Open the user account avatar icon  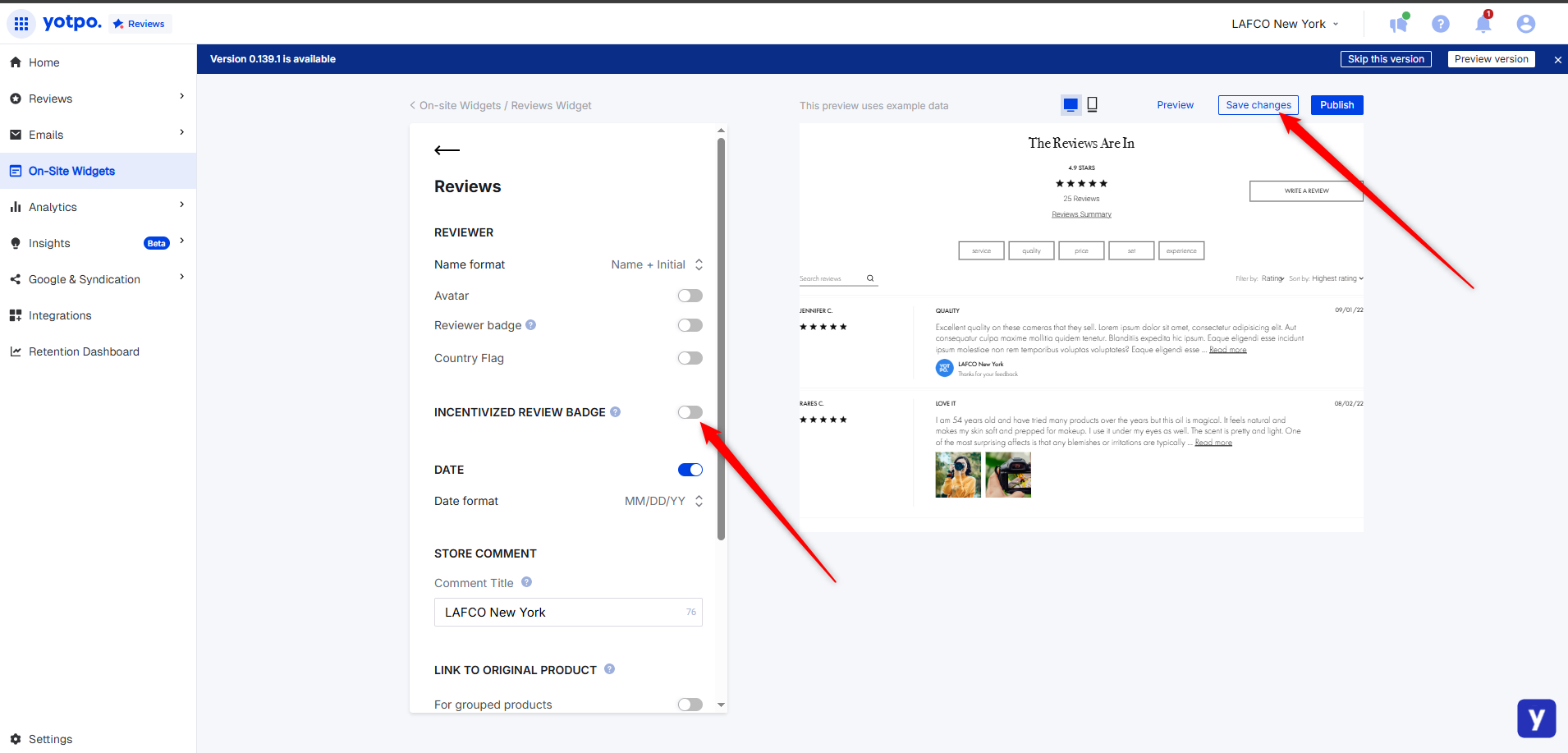click(x=1526, y=24)
